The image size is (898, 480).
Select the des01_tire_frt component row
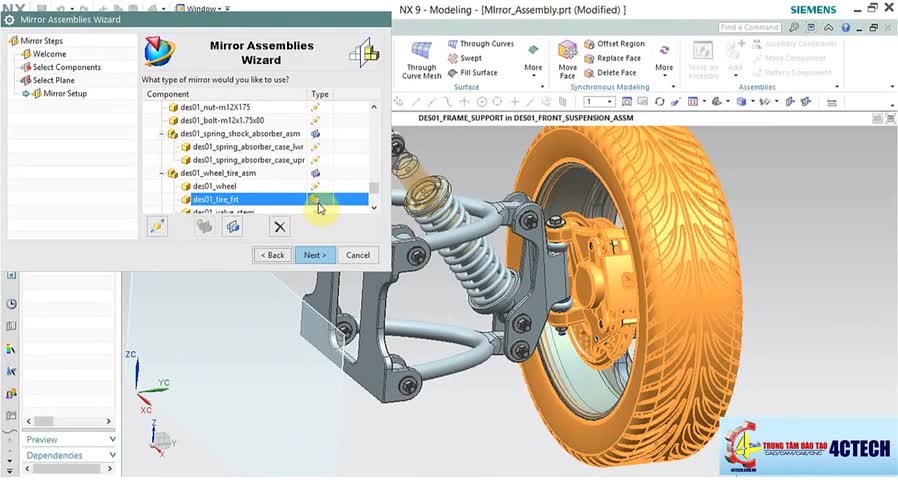click(255, 199)
